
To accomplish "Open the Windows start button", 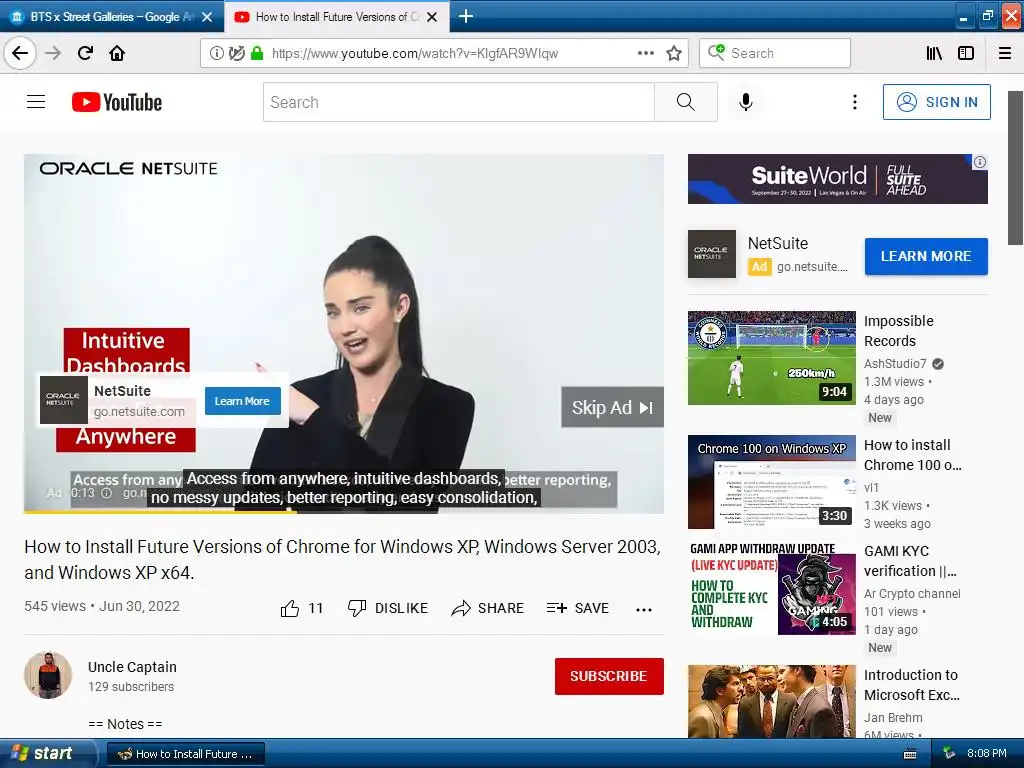I will (48, 753).
